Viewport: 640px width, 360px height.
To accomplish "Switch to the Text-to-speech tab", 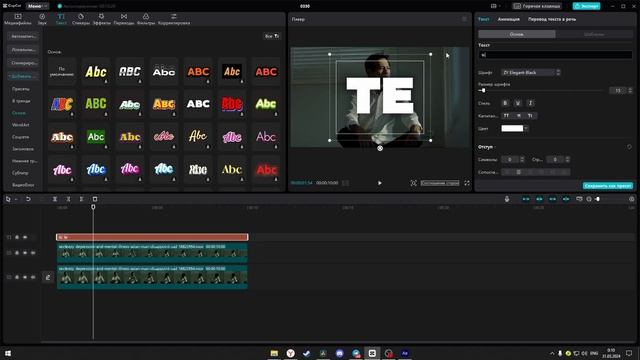I will (552, 19).
